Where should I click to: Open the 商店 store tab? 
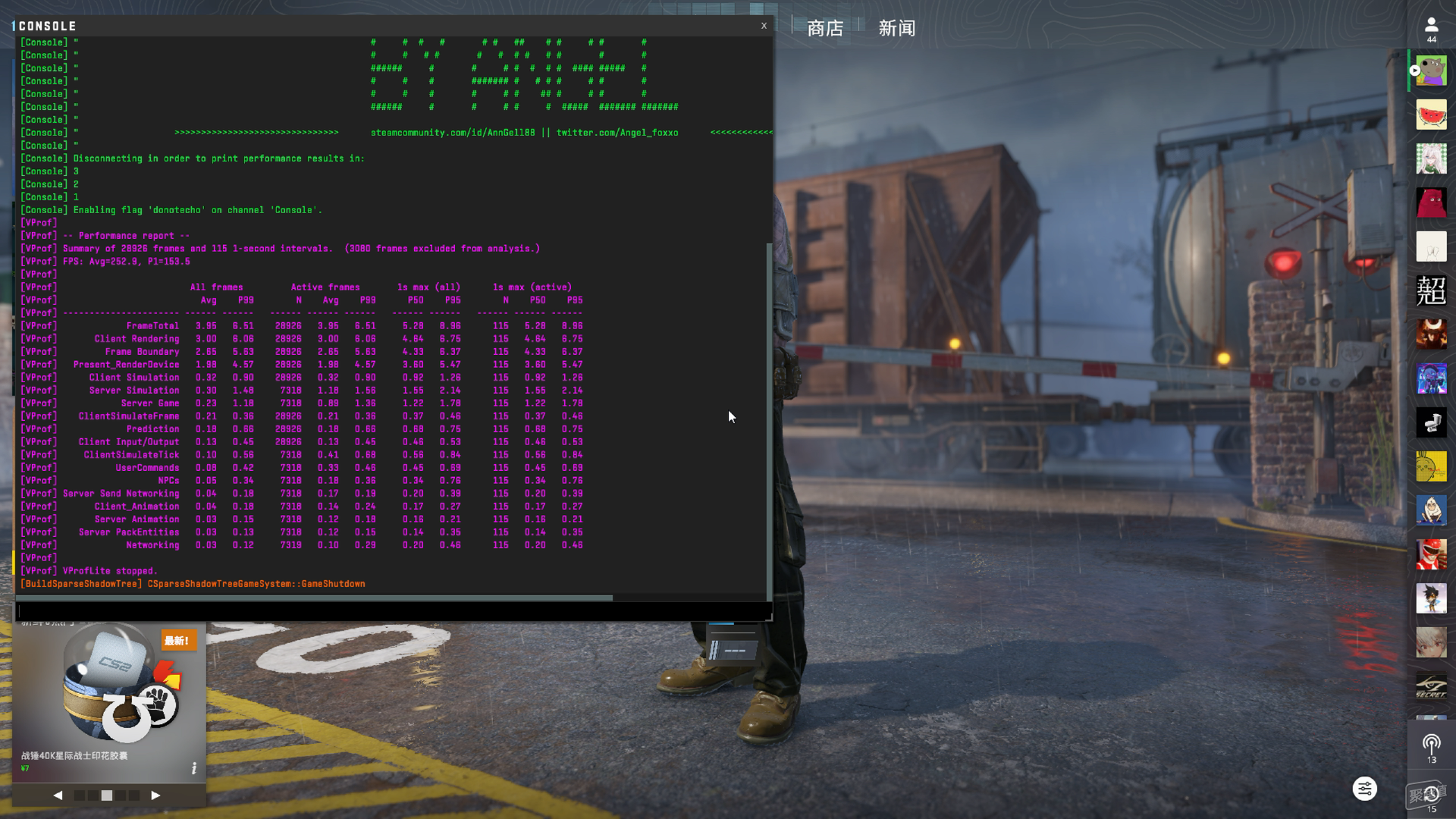pyautogui.click(x=825, y=28)
